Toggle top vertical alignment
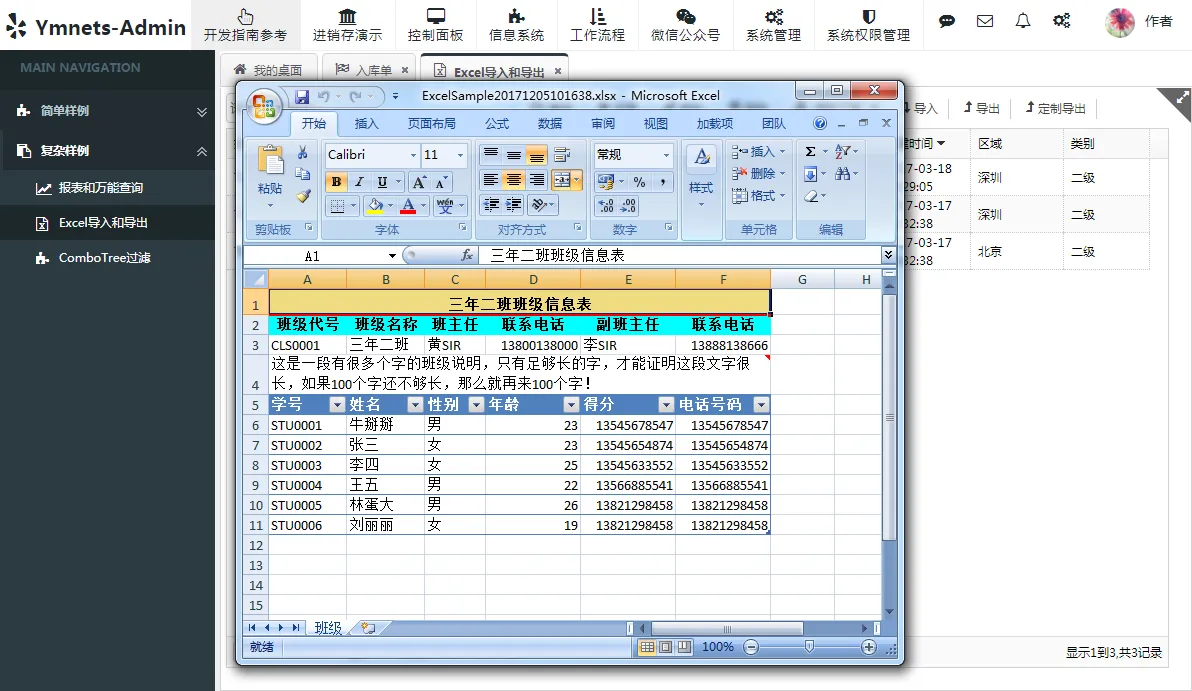The width and height of the screenshot is (1192, 691). [491, 155]
